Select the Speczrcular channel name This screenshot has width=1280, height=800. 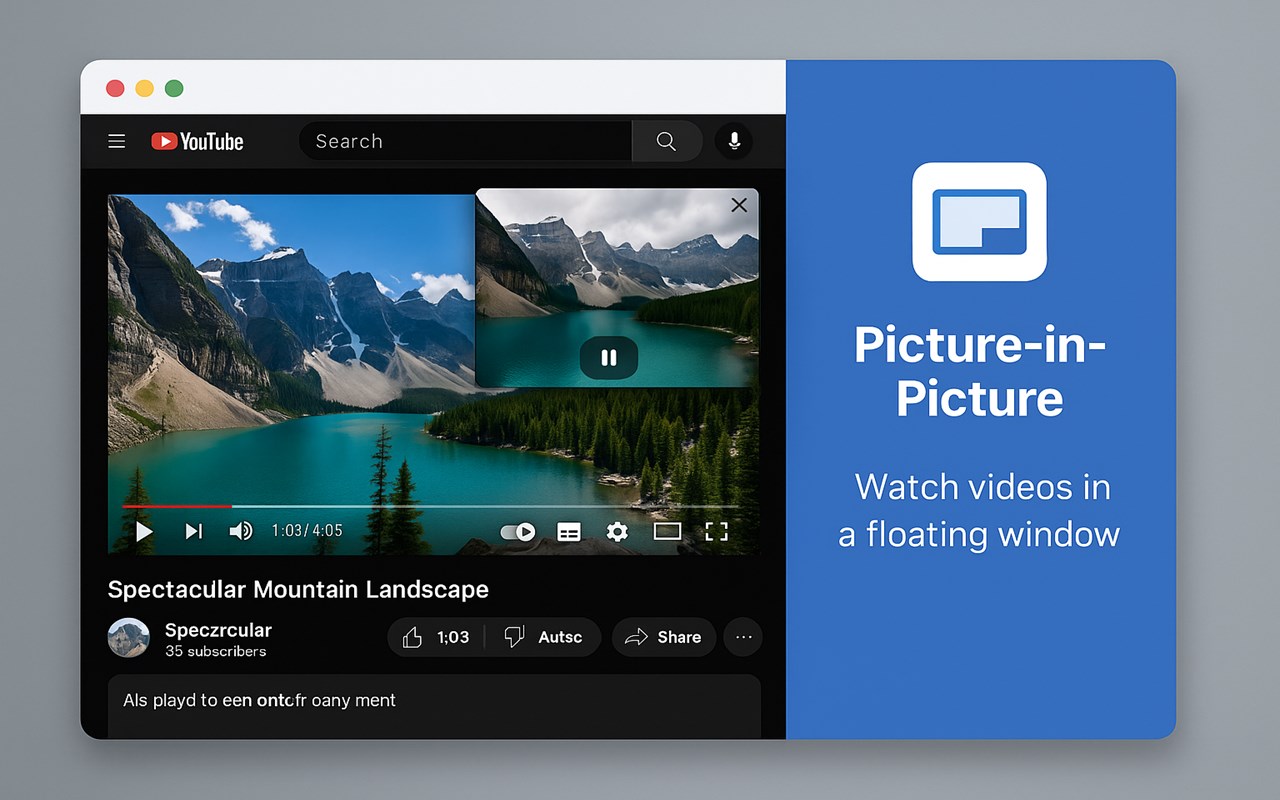click(219, 630)
